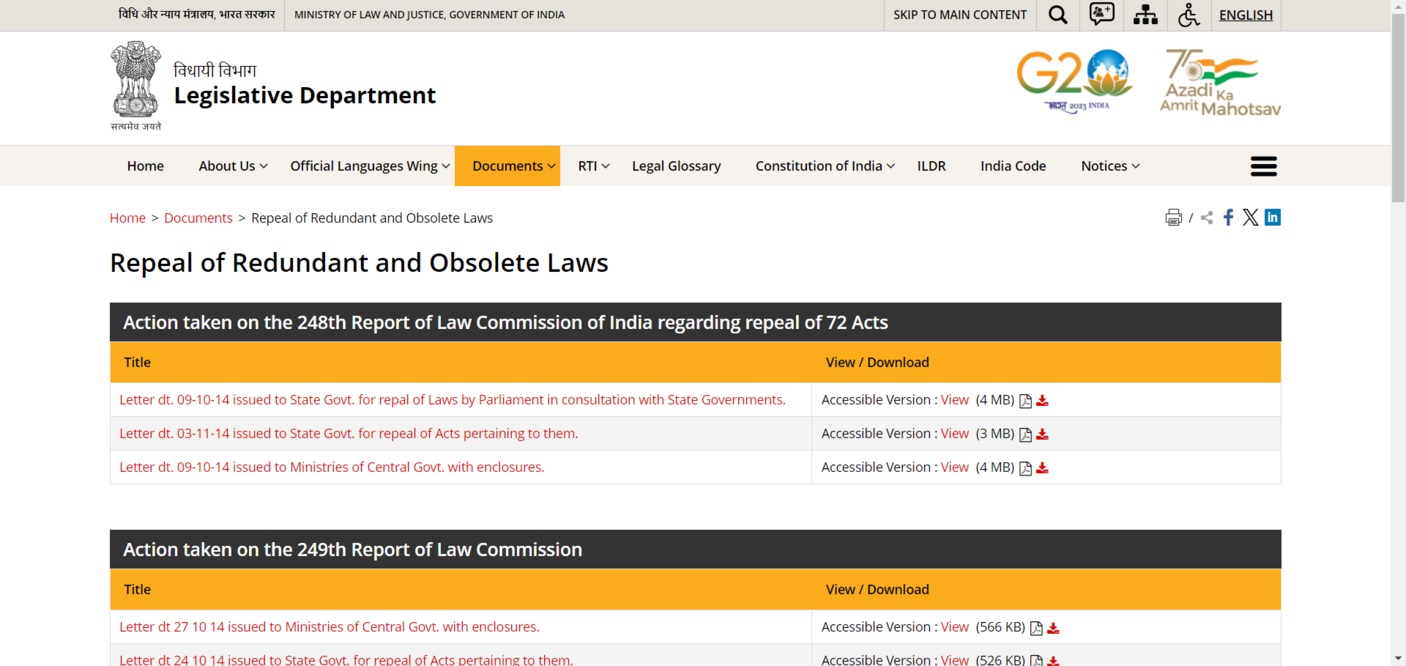Download the 03-11-14 State Govt. letter
This screenshot has height=666, width=1406.
coord(1042,434)
